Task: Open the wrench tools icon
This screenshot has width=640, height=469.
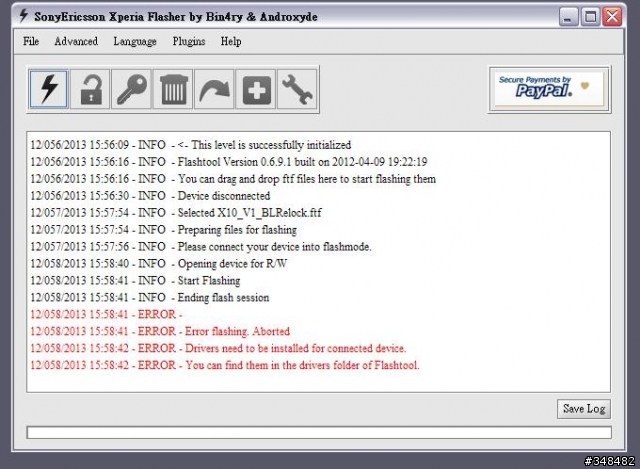Action: (x=297, y=89)
